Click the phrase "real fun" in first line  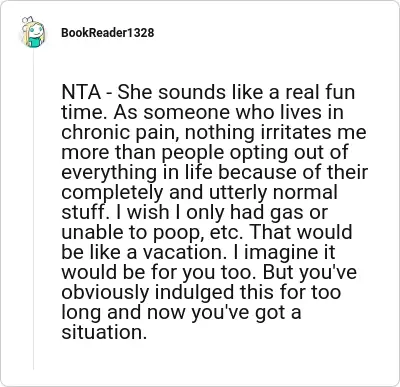point(319,92)
